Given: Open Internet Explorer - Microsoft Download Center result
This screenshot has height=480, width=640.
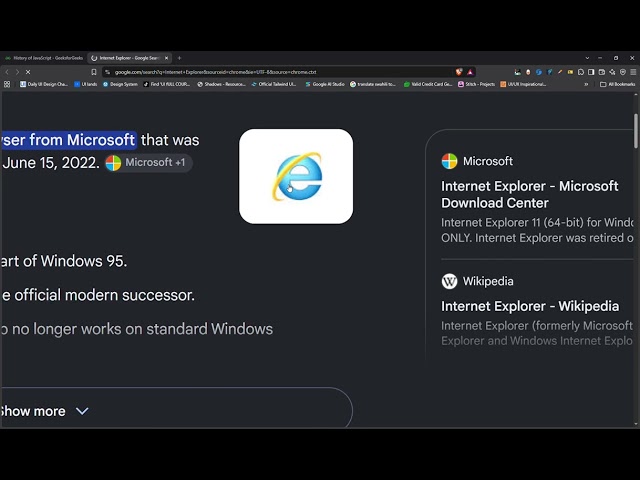Looking at the screenshot, I should tap(529, 194).
